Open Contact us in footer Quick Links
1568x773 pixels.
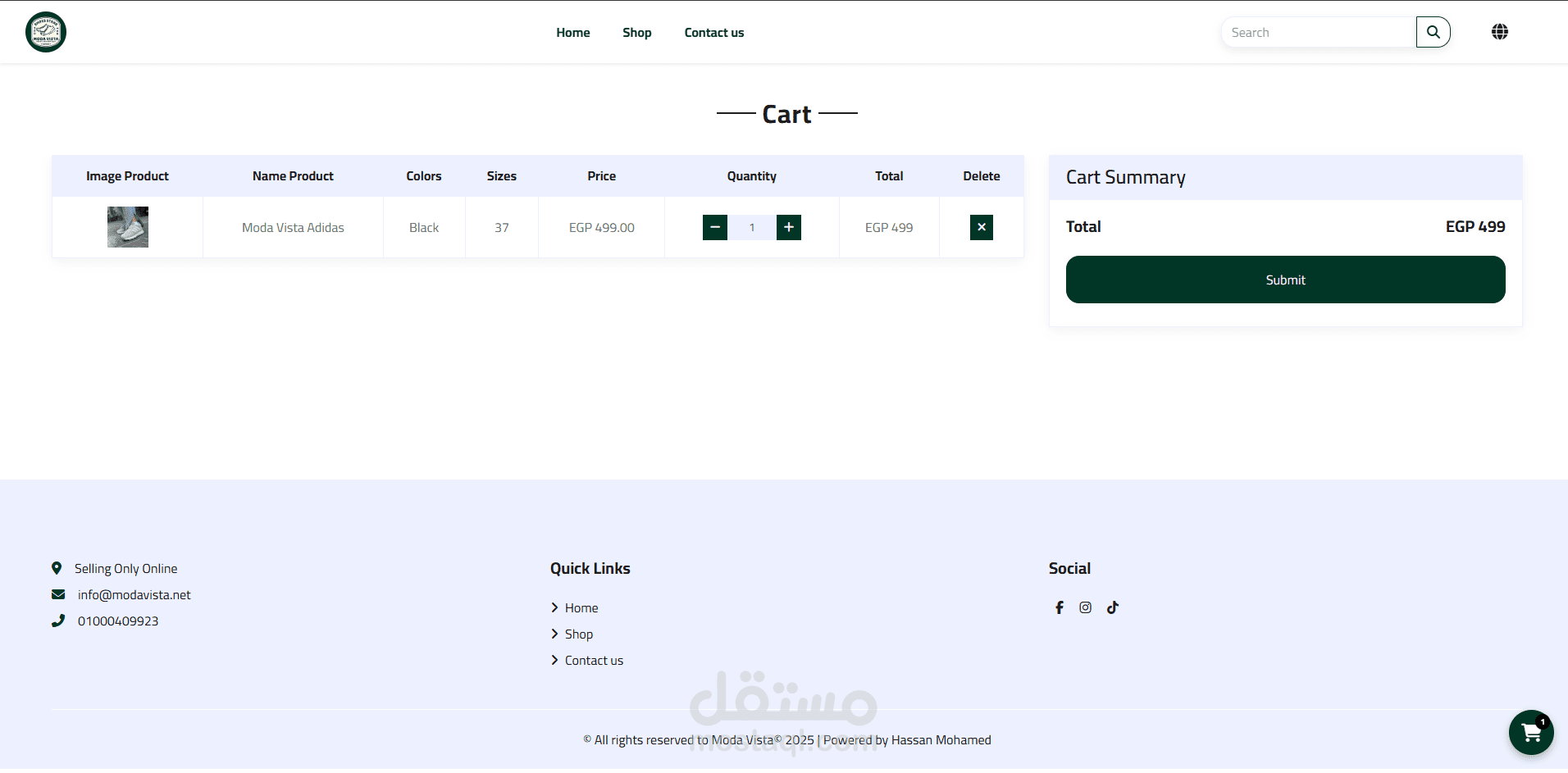pyautogui.click(x=594, y=660)
